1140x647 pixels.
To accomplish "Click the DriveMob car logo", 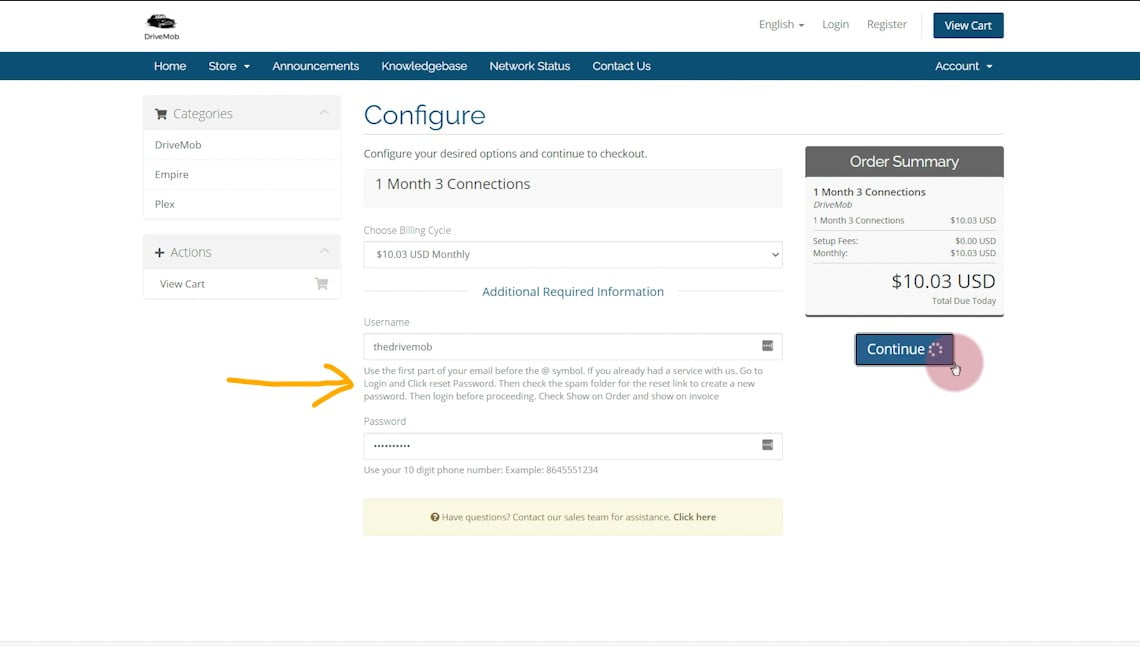I will pos(161,26).
